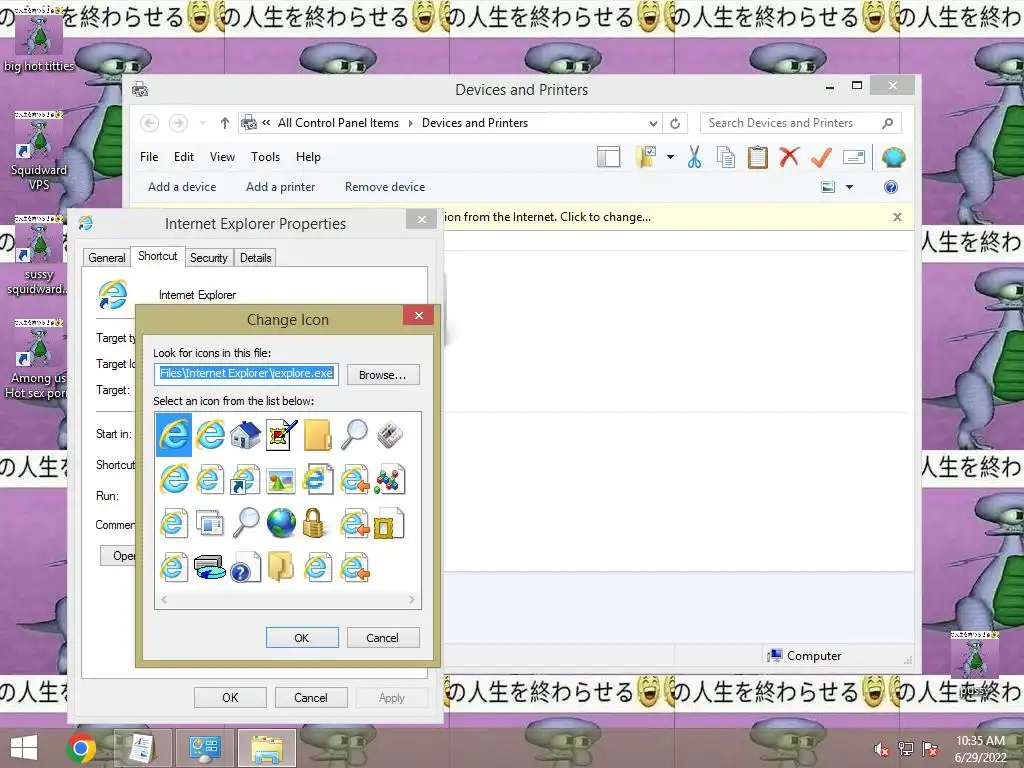Open the Tools menu
This screenshot has width=1024, height=768.
tap(265, 157)
